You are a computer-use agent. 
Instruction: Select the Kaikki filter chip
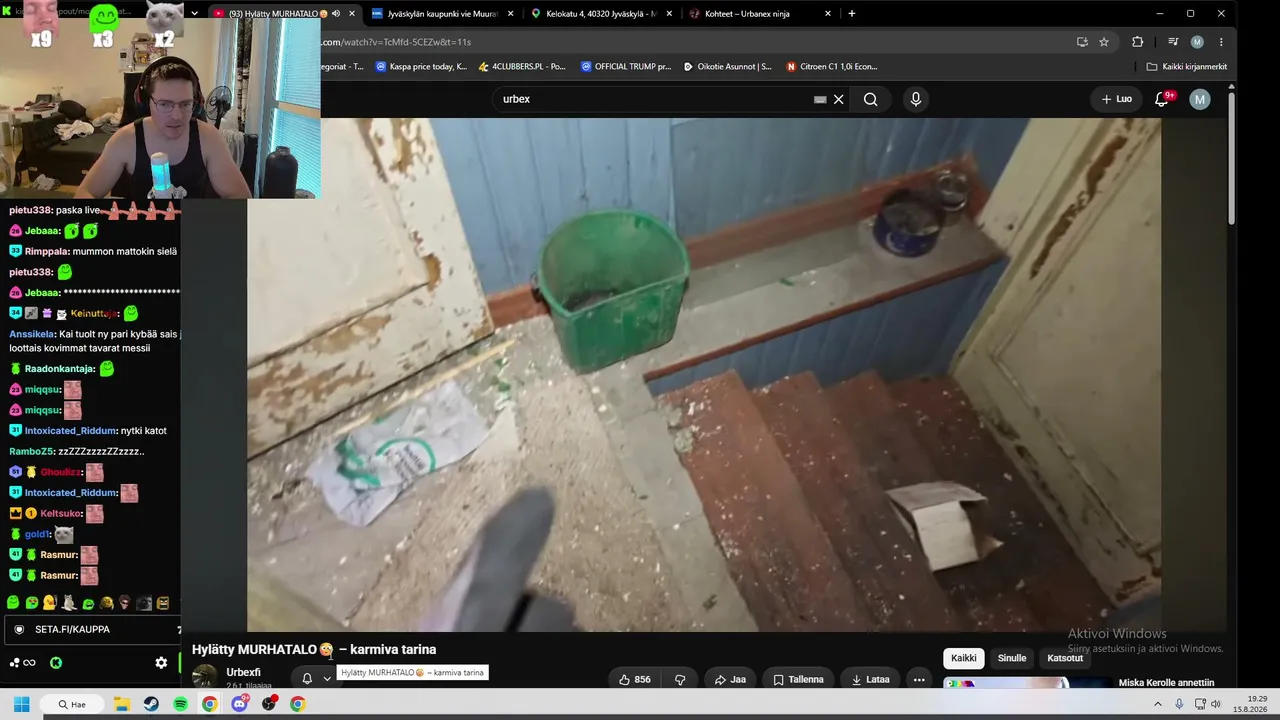[964, 658]
